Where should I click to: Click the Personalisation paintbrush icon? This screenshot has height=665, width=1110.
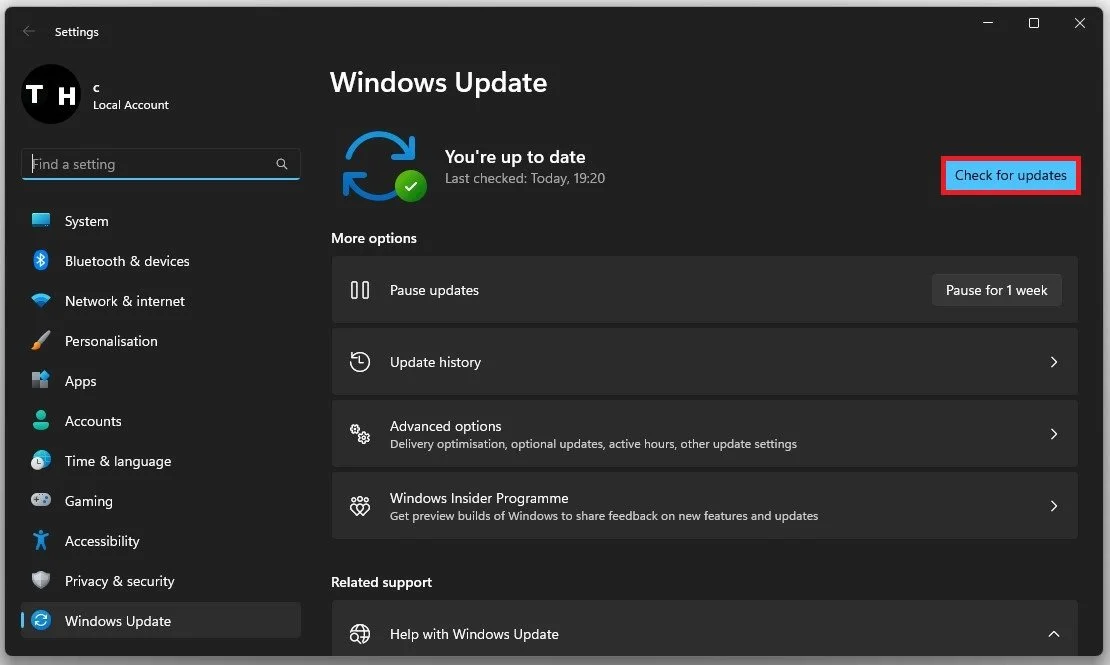41,341
